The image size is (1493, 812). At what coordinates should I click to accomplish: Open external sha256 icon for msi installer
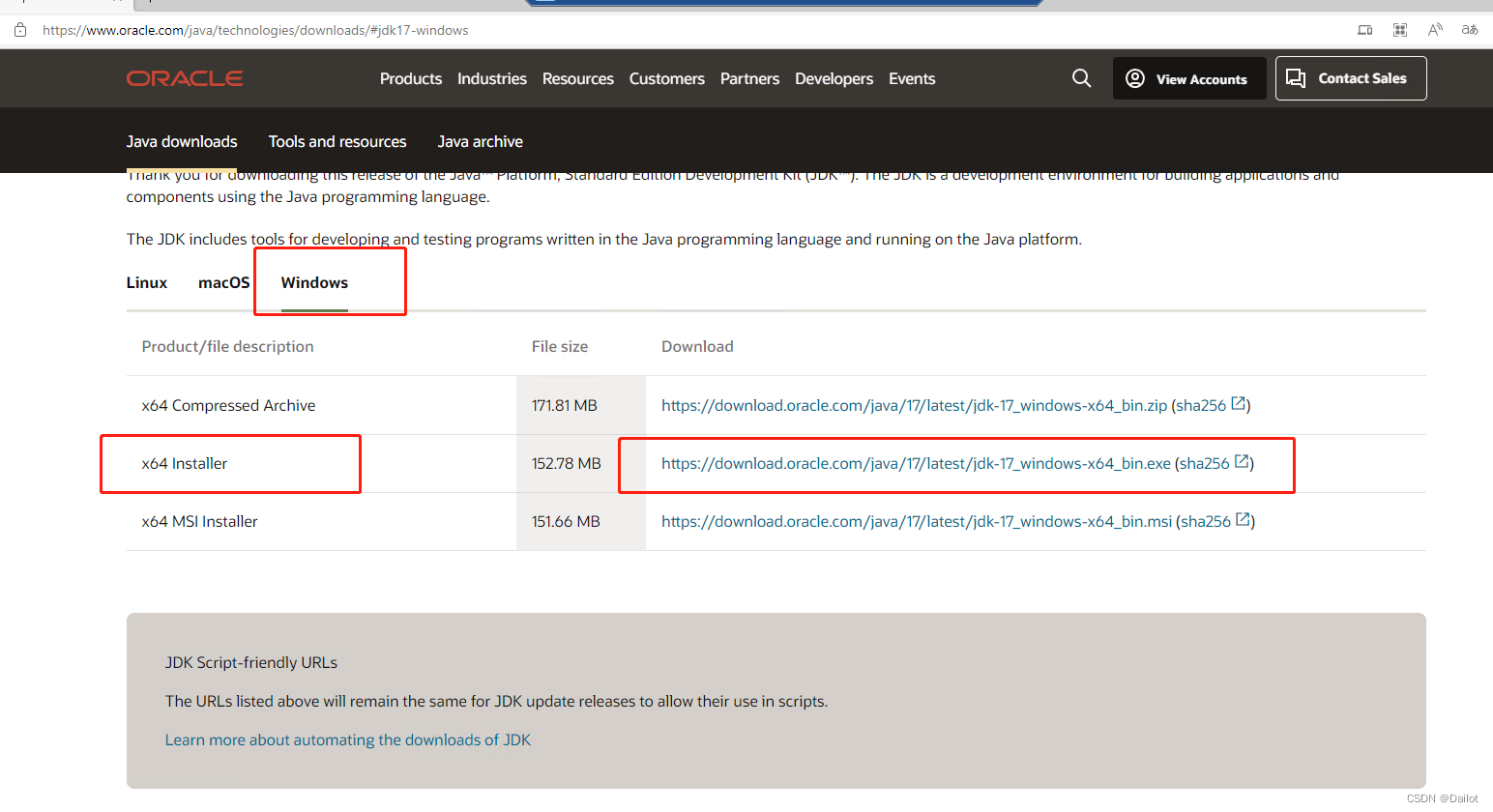(1243, 520)
